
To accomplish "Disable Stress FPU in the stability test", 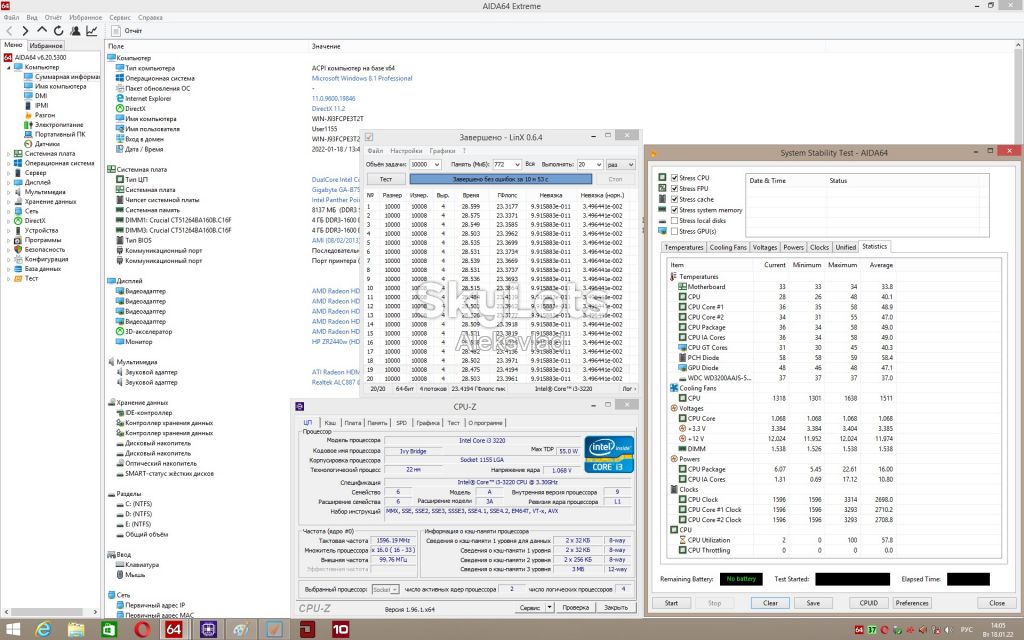I will (x=675, y=189).
